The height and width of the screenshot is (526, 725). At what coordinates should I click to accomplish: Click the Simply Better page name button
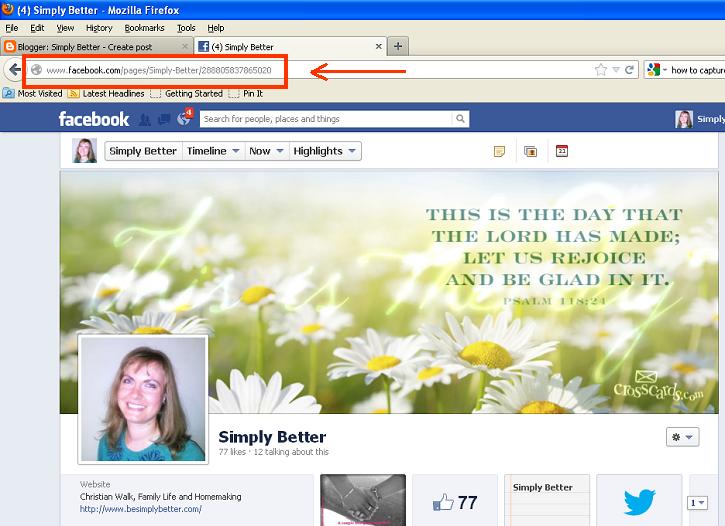(x=143, y=151)
